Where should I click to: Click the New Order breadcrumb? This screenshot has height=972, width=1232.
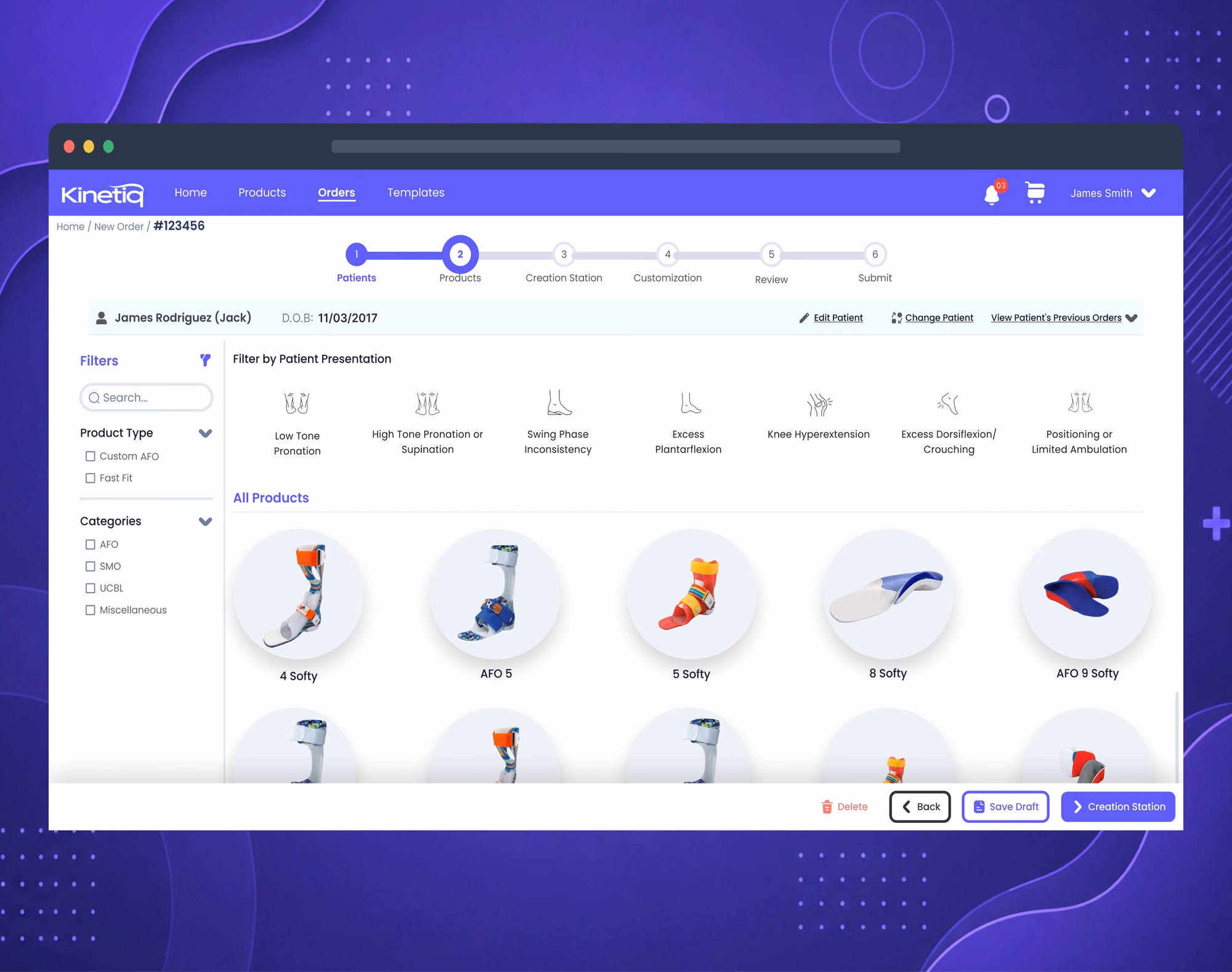pyautogui.click(x=119, y=227)
